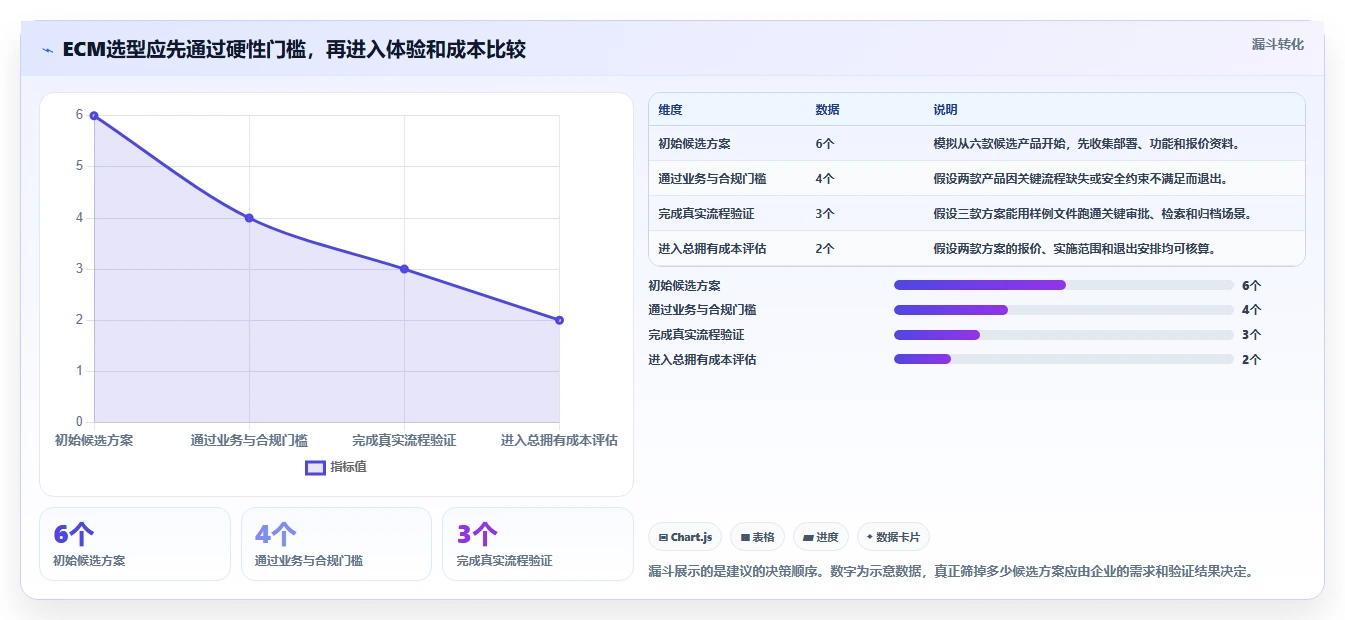This screenshot has width=1345, height=620.
Task: Click the progress bar for 初始候选方案
Action: tap(1063, 285)
